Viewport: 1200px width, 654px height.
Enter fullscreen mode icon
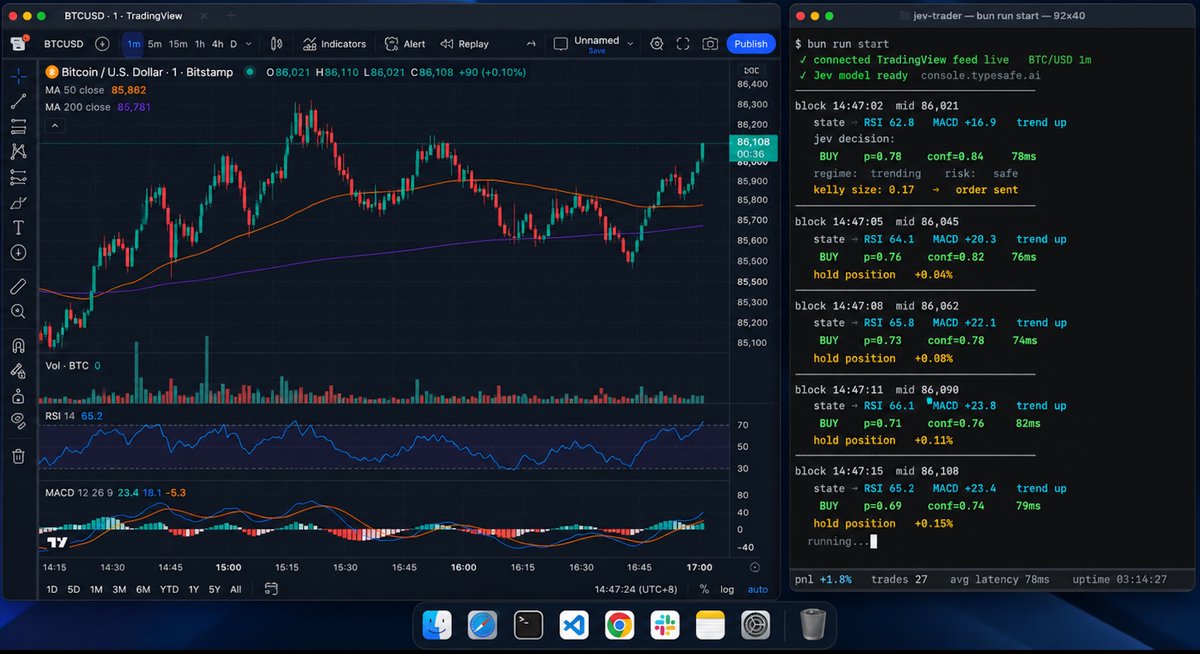pos(684,44)
